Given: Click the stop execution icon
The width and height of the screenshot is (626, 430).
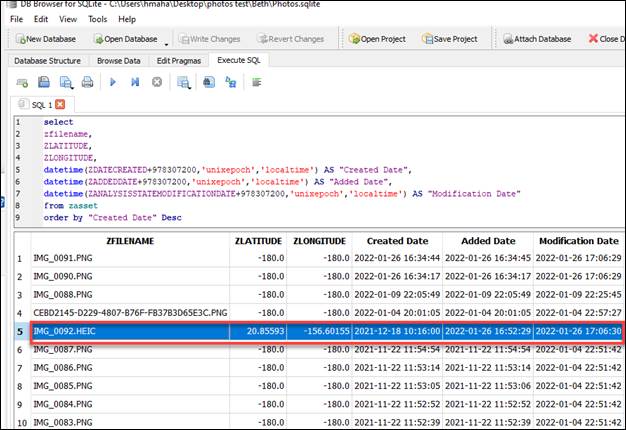Looking at the screenshot, I should 156,82.
